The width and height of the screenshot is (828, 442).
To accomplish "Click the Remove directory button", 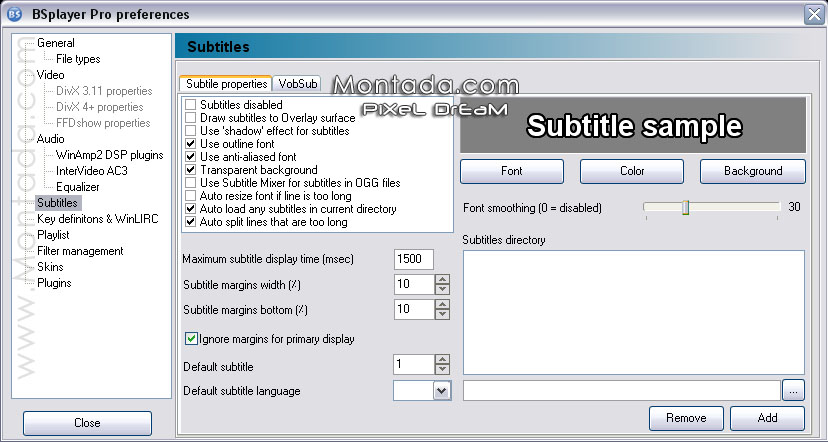I will coord(686,418).
